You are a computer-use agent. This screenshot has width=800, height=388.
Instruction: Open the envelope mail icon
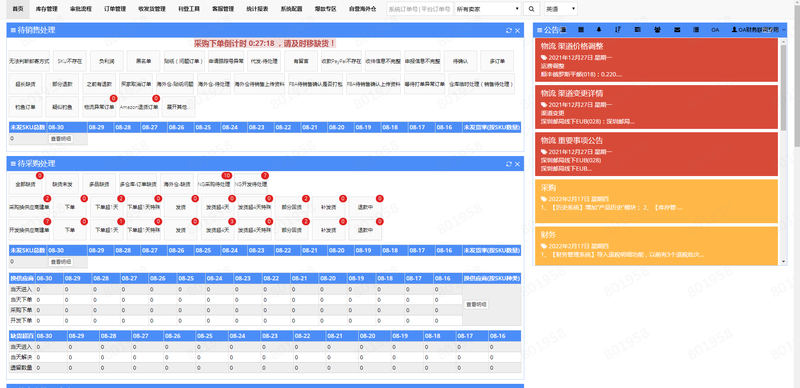677,30
